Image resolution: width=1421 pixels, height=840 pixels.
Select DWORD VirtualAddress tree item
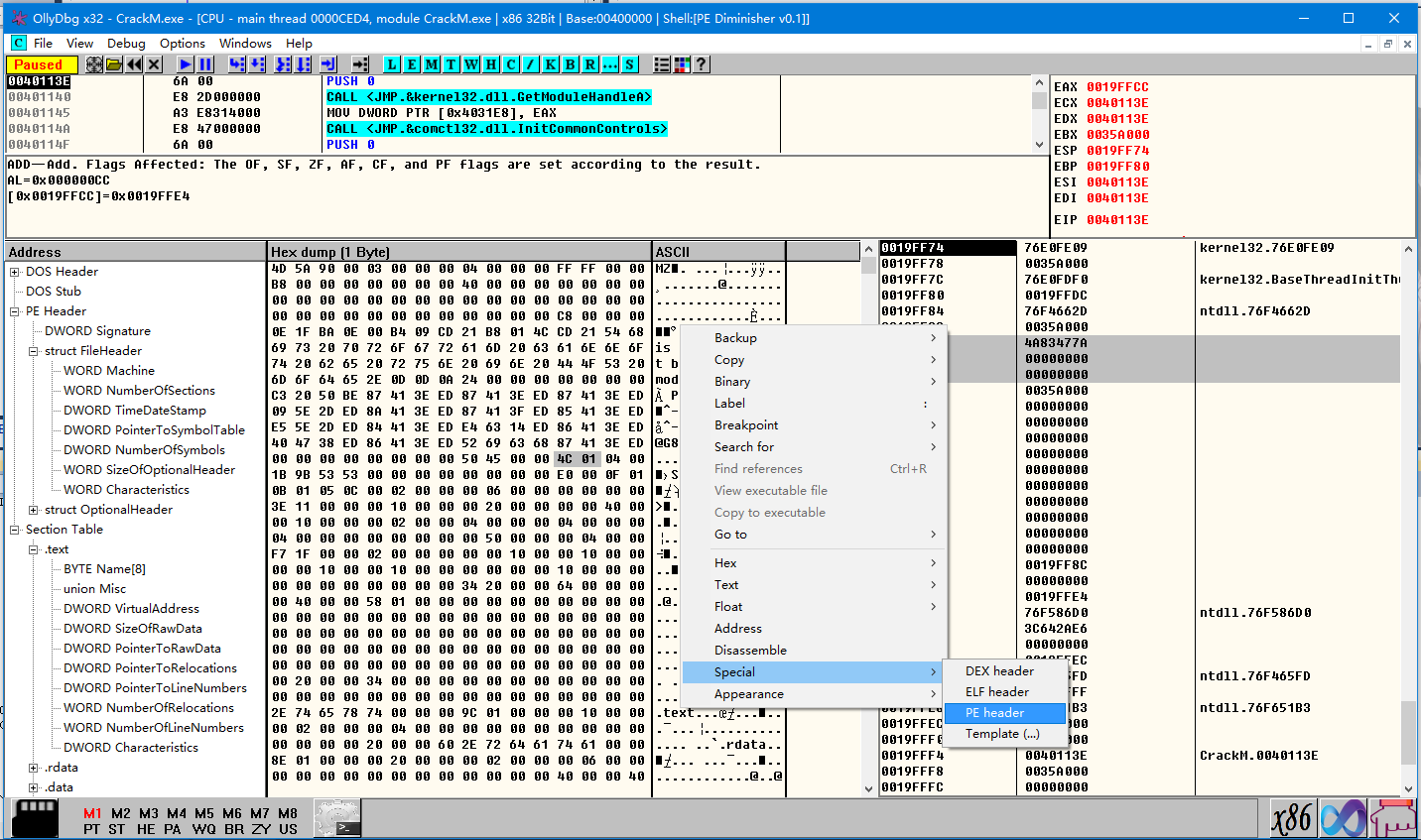click(131, 609)
